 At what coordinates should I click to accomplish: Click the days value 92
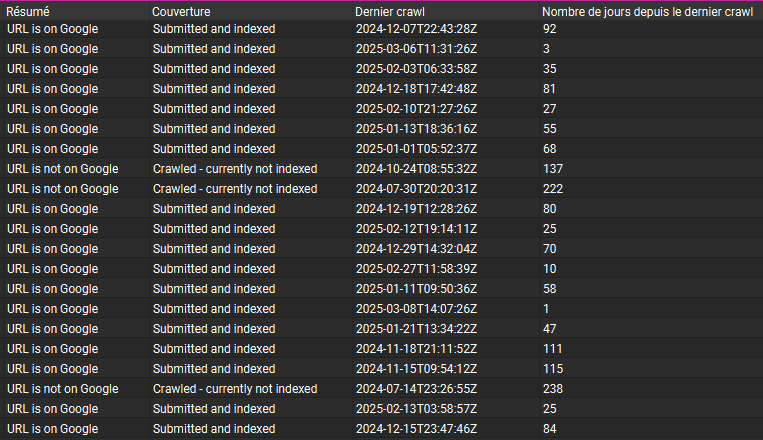550,29
